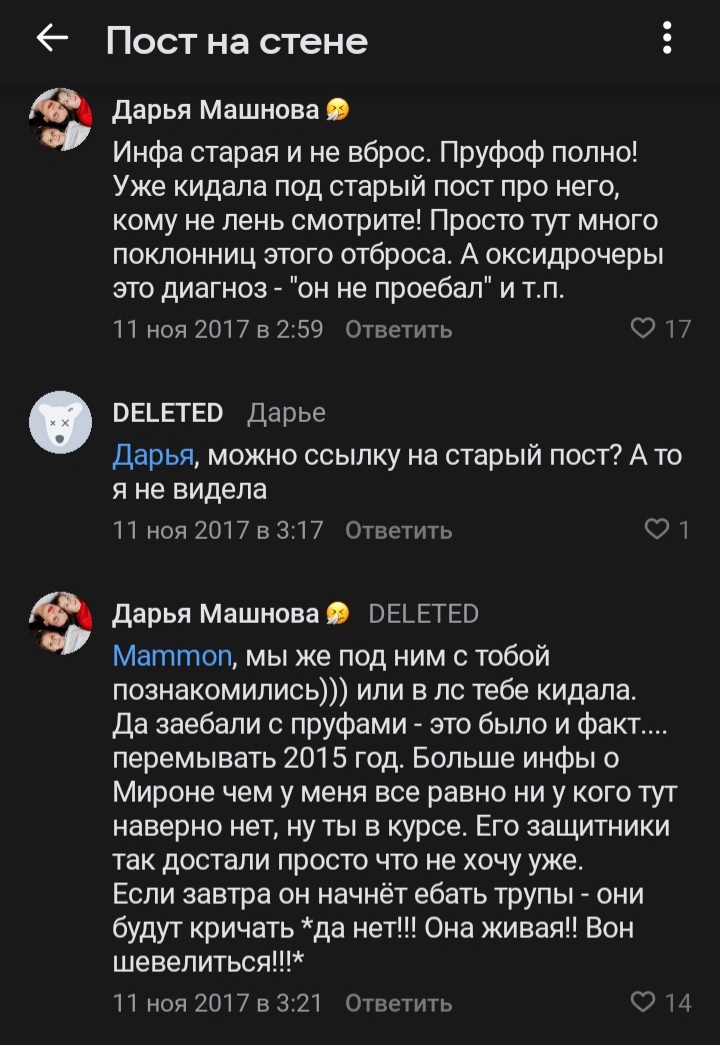Open the blue Дарья mention link
Viewport: 720px width, 1045px height.
pyautogui.click(x=153, y=457)
